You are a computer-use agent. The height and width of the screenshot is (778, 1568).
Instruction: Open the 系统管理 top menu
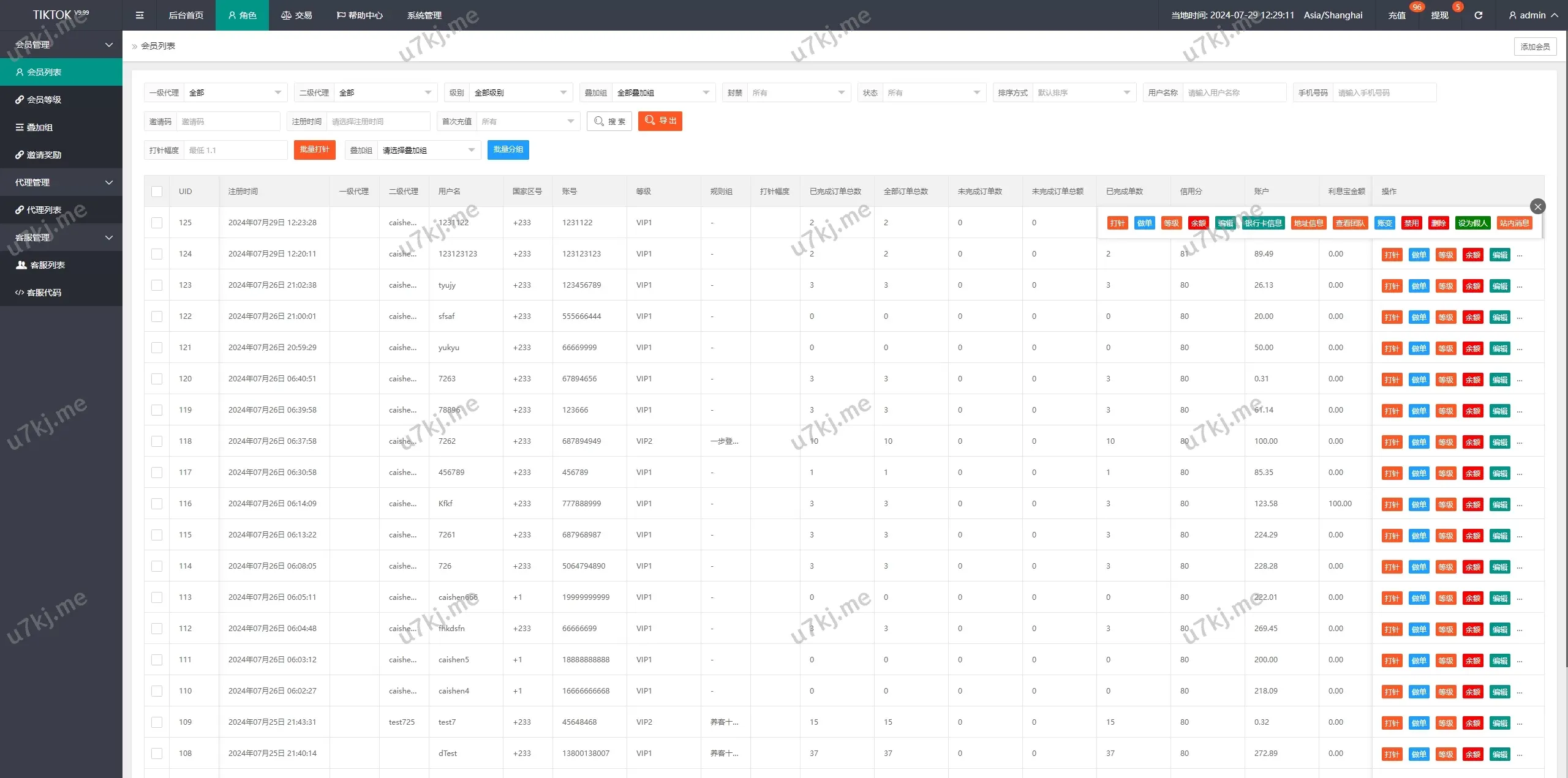pos(424,15)
